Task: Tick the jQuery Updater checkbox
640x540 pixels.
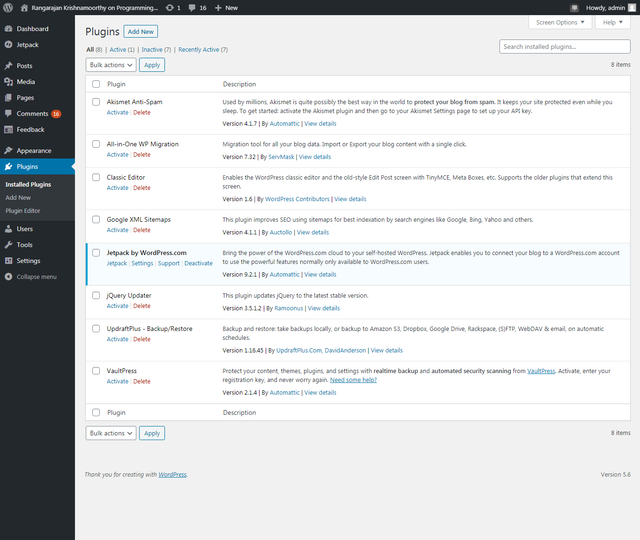Action: pos(96,295)
